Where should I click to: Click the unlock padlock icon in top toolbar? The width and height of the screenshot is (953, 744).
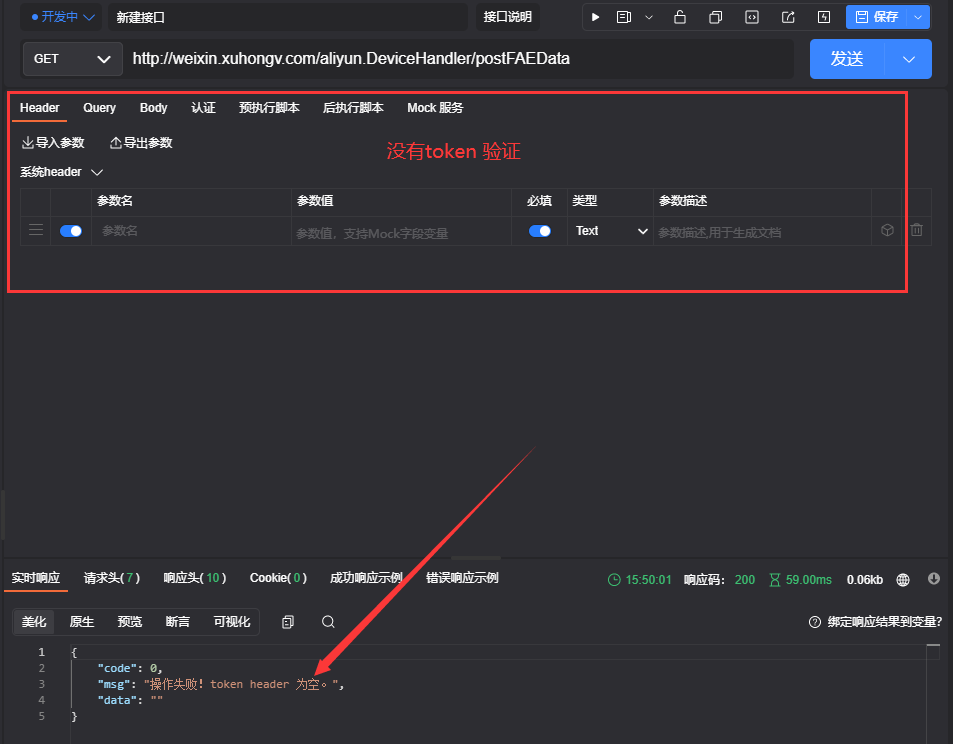pyautogui.click(x=680, y=17)
